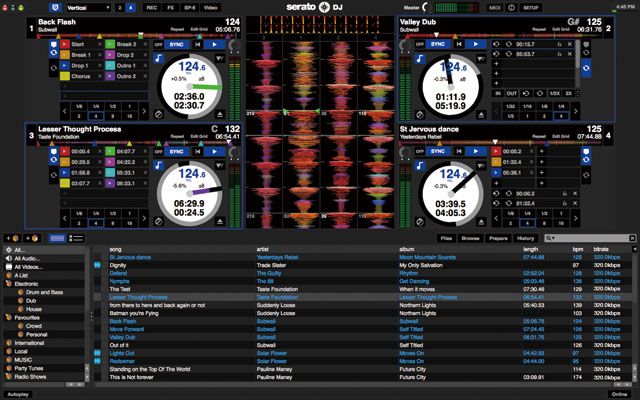Shift deck 1 auto-loop sizes right
Viewport: 640px width, 400px height.
coord(144,111)
